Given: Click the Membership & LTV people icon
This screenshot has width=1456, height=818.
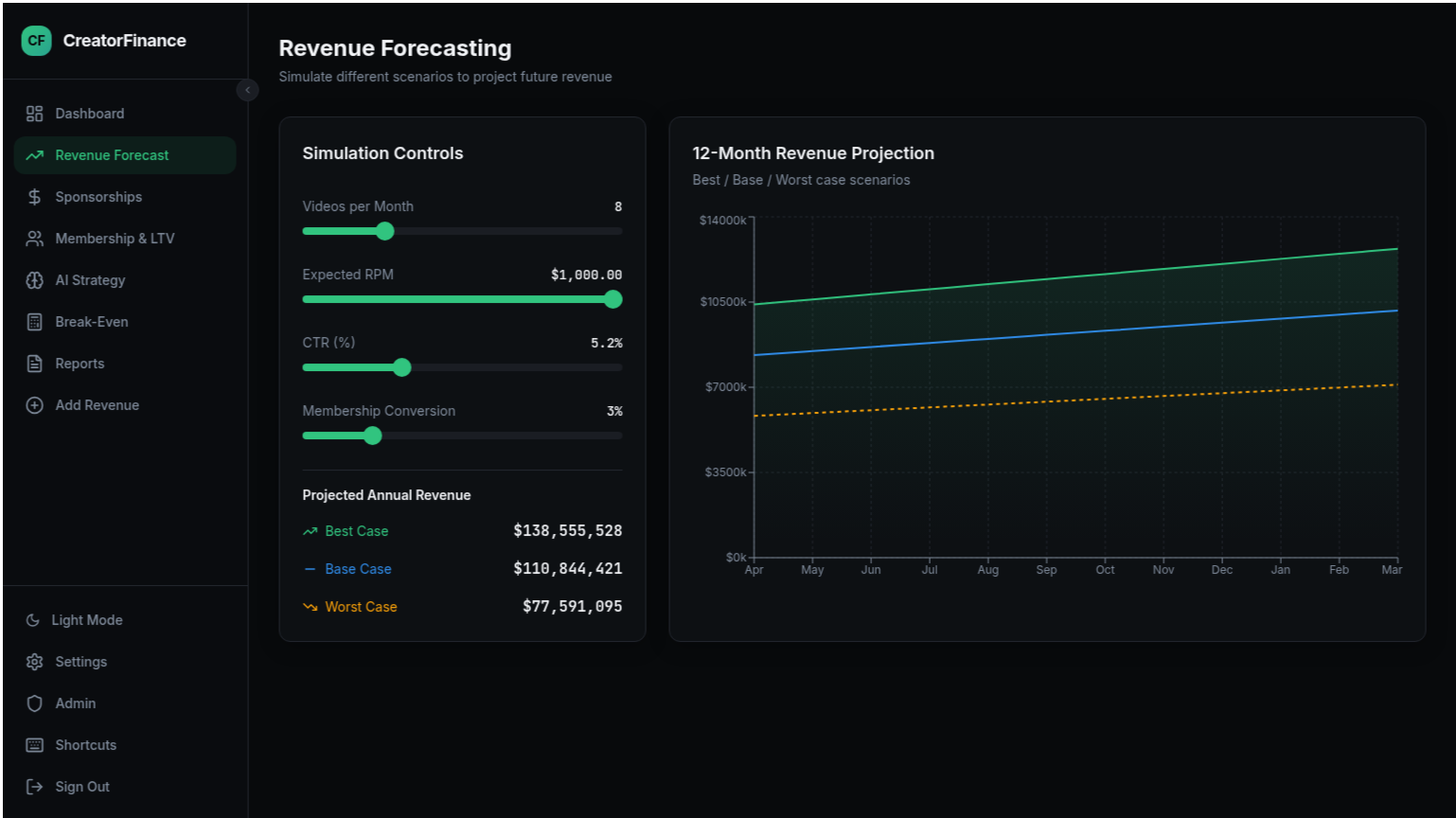Looking at the screenshot, I should click(34, 238).
